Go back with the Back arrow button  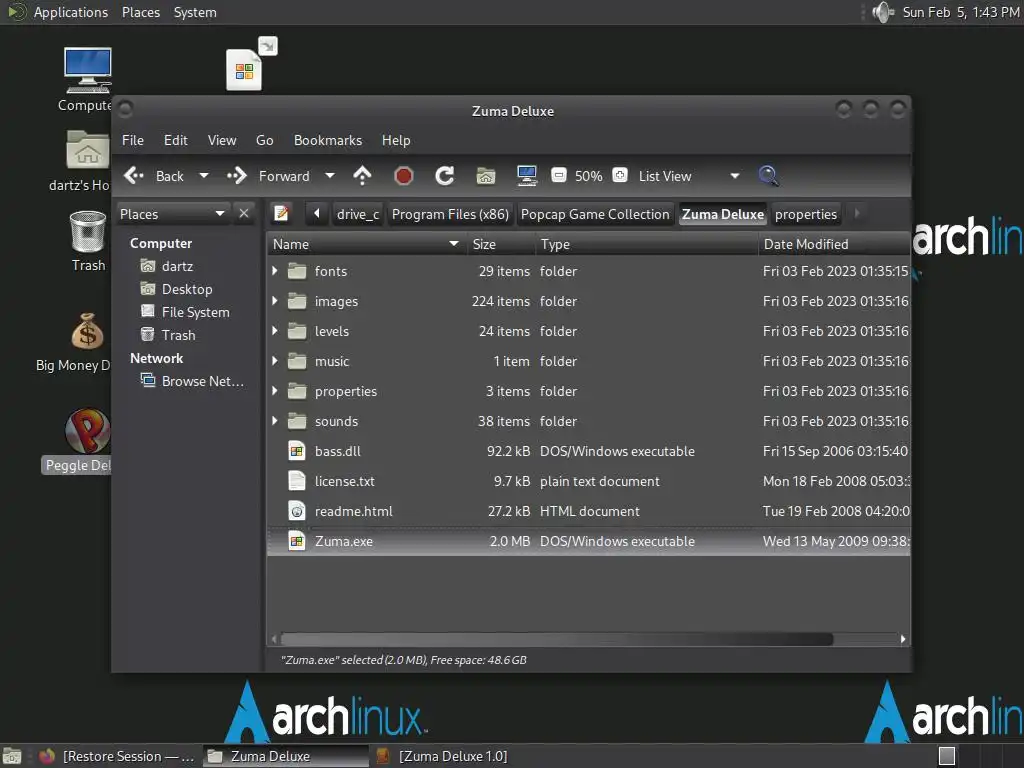pyautogui.click(x=154, y=176)
